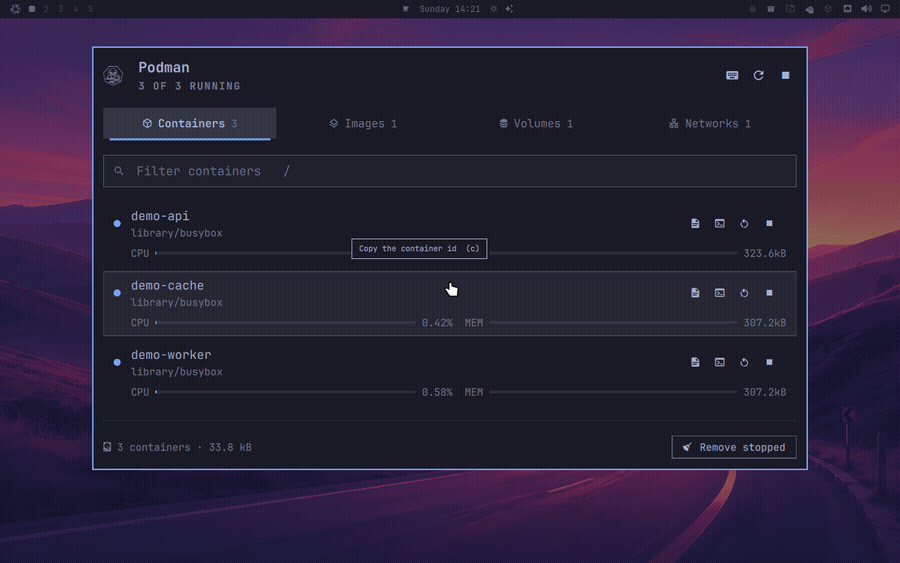Click the MEM usage bar of demo-cache
The width and height of the screenshot is (900, 563).
pyautogui.click(x=613, y=323)
